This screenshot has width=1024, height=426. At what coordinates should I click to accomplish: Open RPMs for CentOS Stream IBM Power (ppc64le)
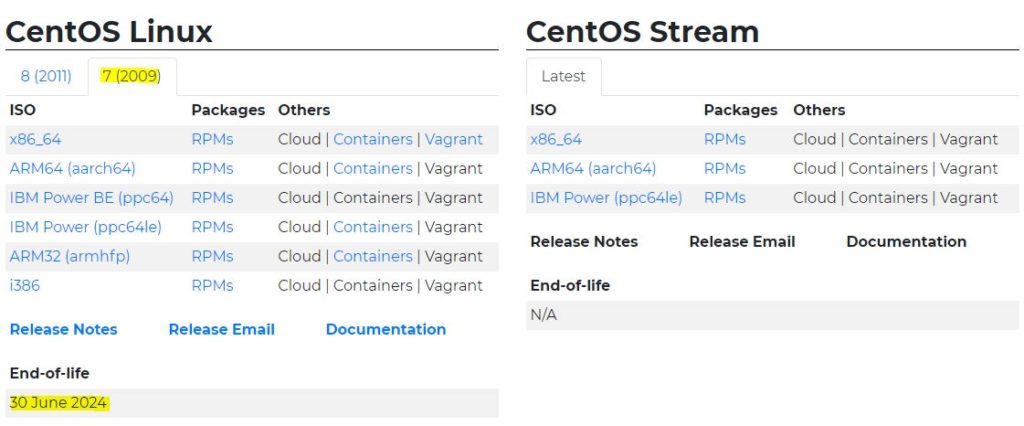[724, 197]
